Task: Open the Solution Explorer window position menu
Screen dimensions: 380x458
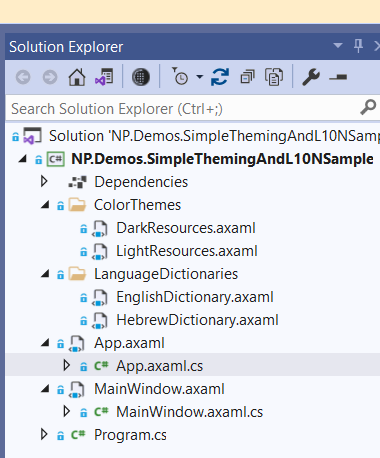Action: pos(338,45)
